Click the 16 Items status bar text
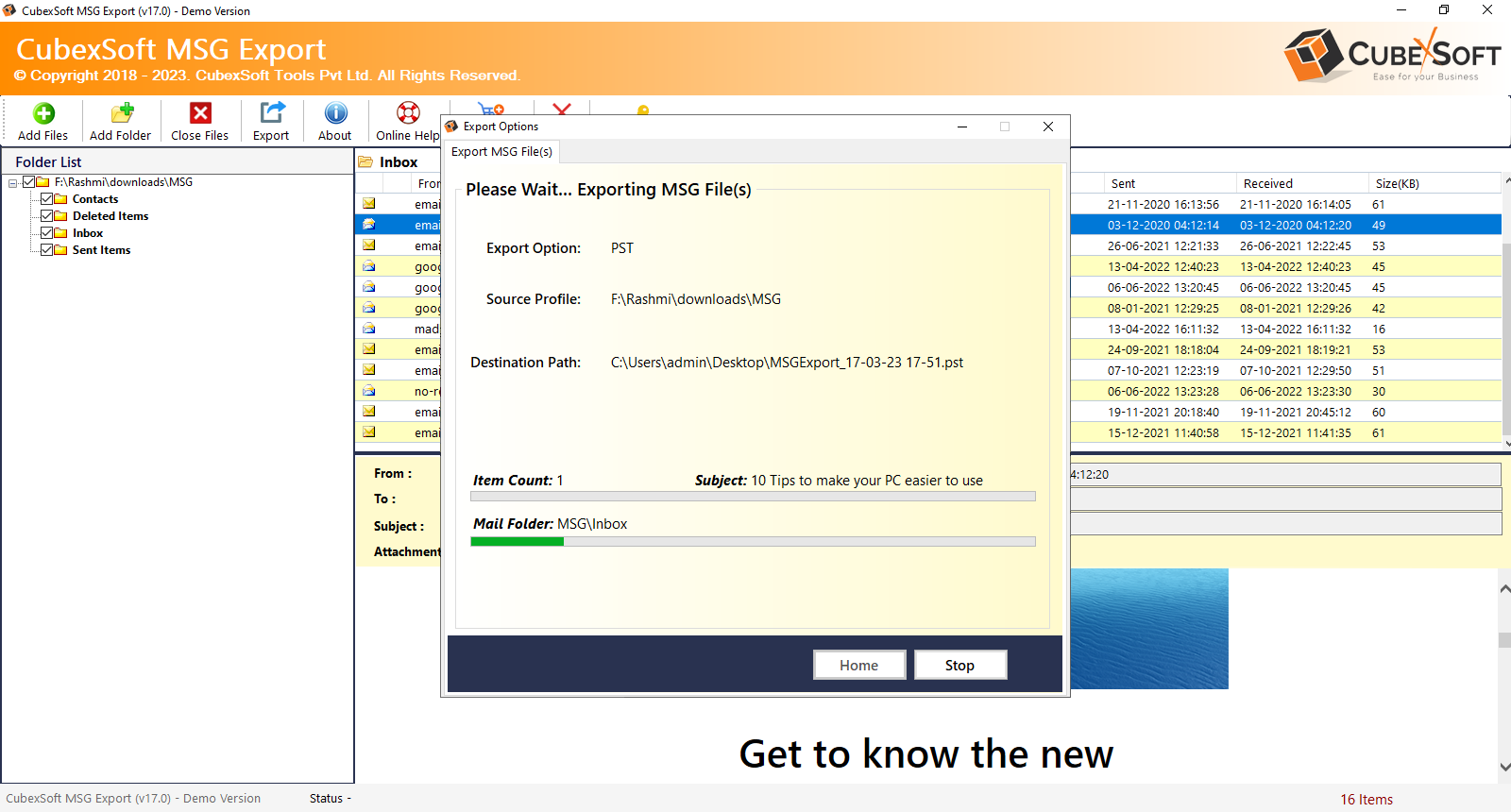1511x812 pixels. click(1367, 799)
